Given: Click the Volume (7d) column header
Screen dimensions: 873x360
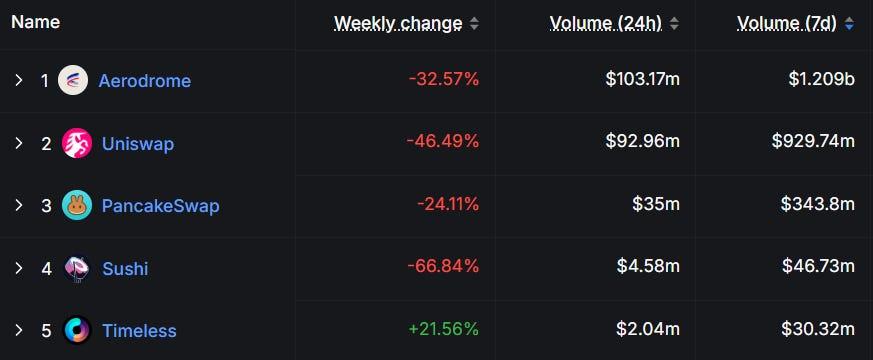Looking at the screenshot, I should [x=787, y=23].
